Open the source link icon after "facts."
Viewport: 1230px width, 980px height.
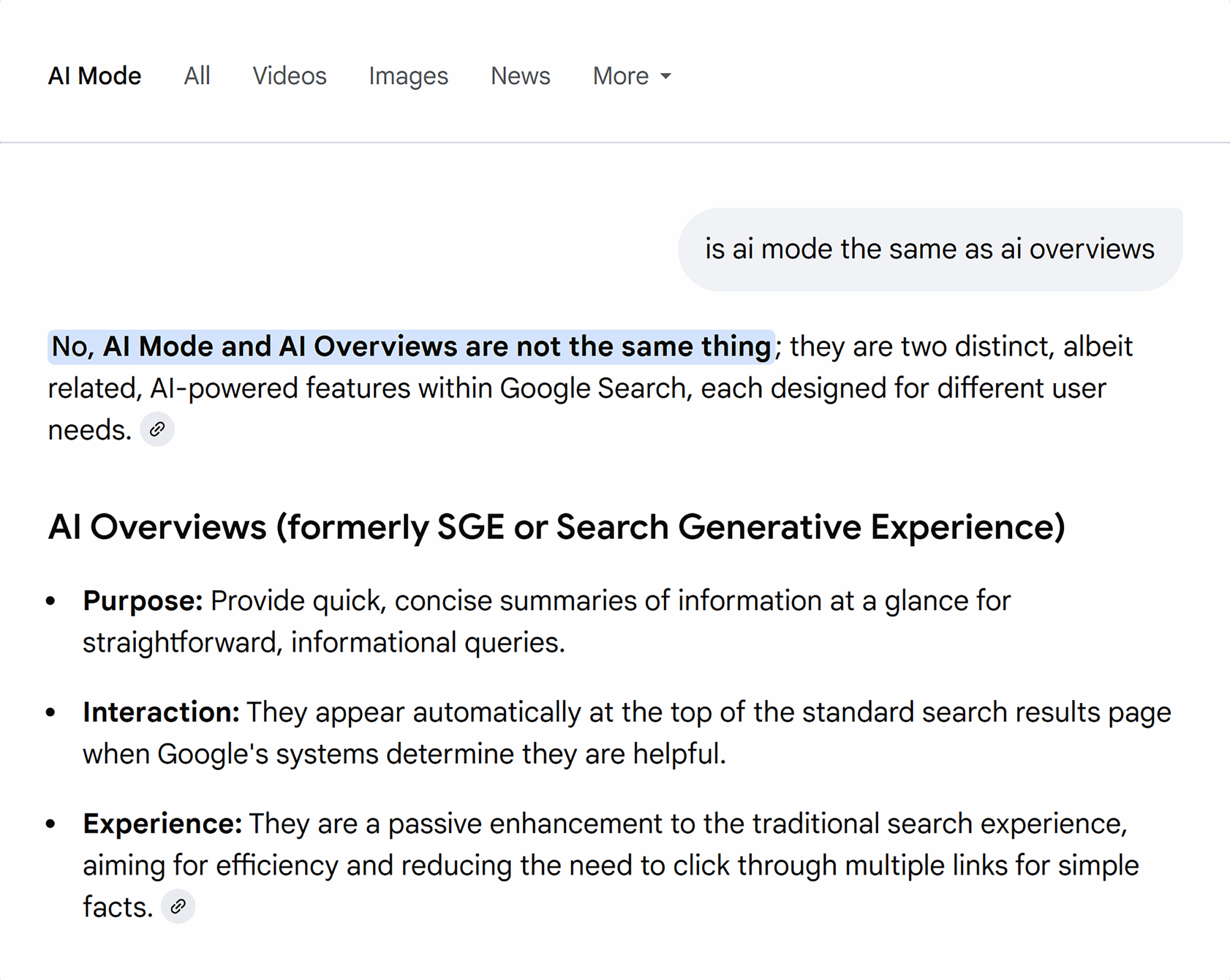178,906
